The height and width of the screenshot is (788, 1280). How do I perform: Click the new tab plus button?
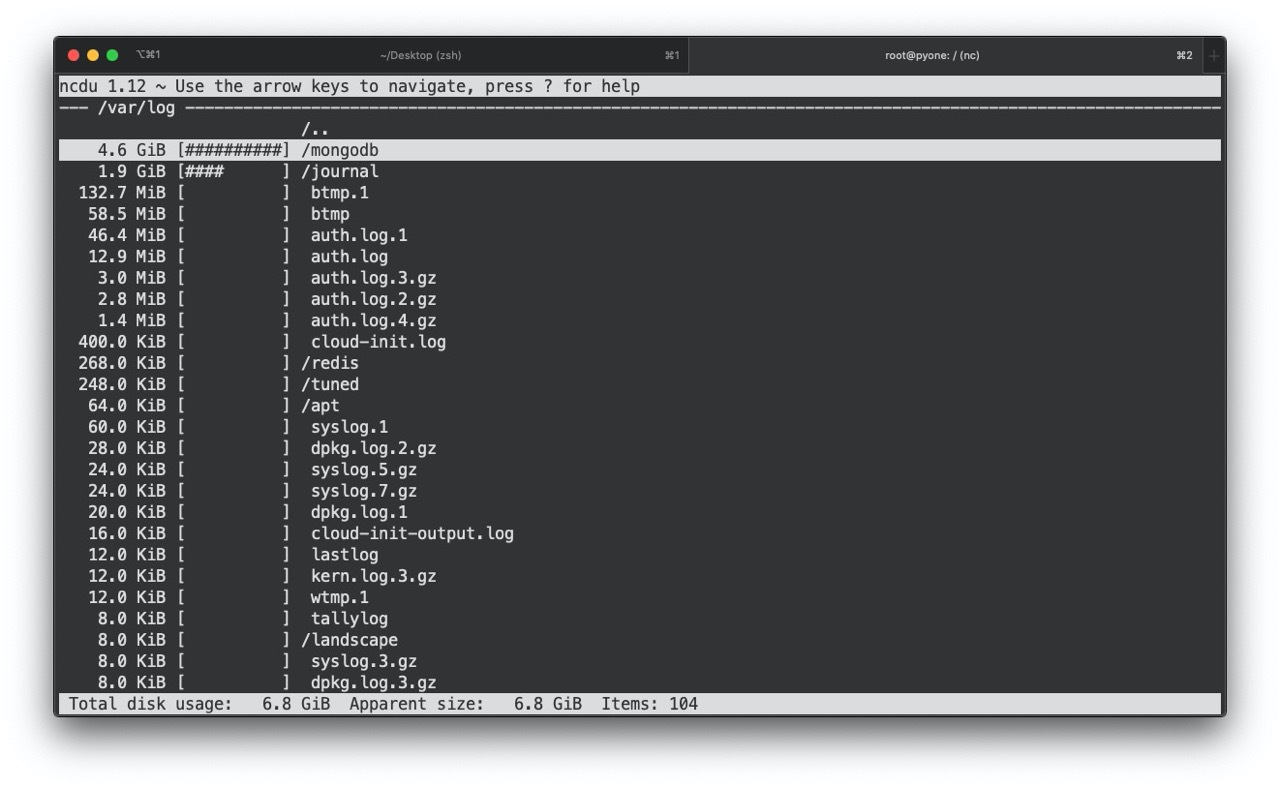(1214, 56)
